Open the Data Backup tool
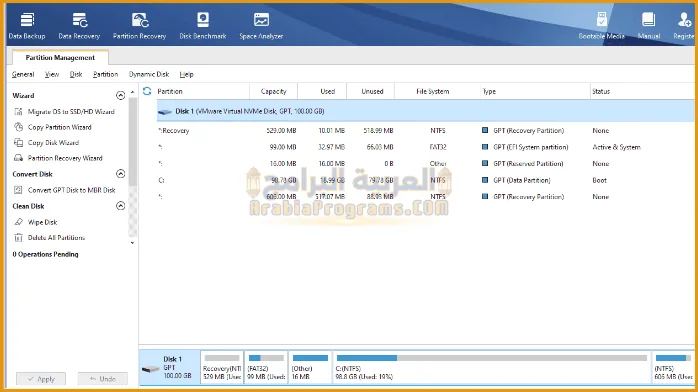 [27, 26]
